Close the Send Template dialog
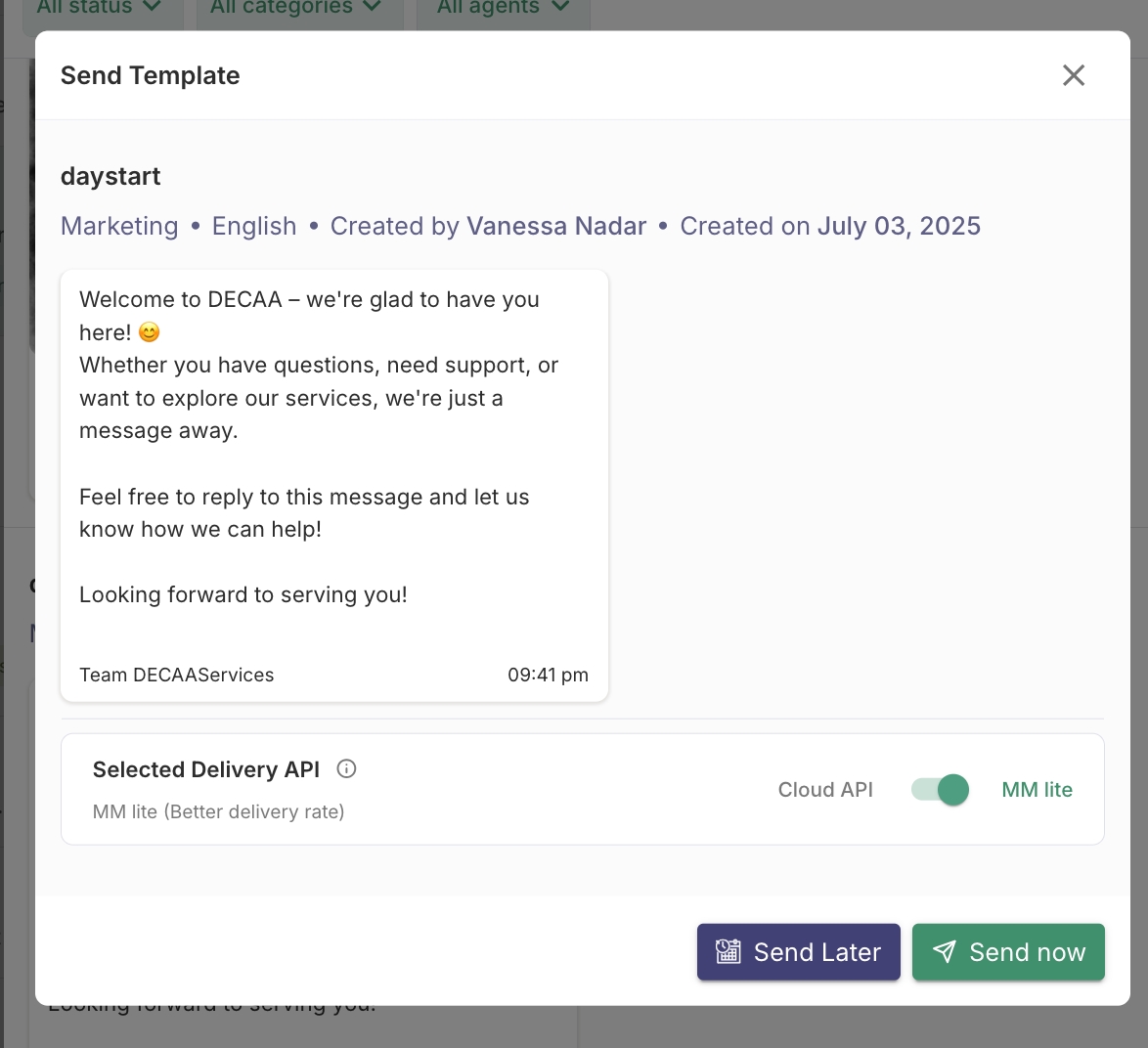Viewport: 1148px width, 1048px height. 1074,75
